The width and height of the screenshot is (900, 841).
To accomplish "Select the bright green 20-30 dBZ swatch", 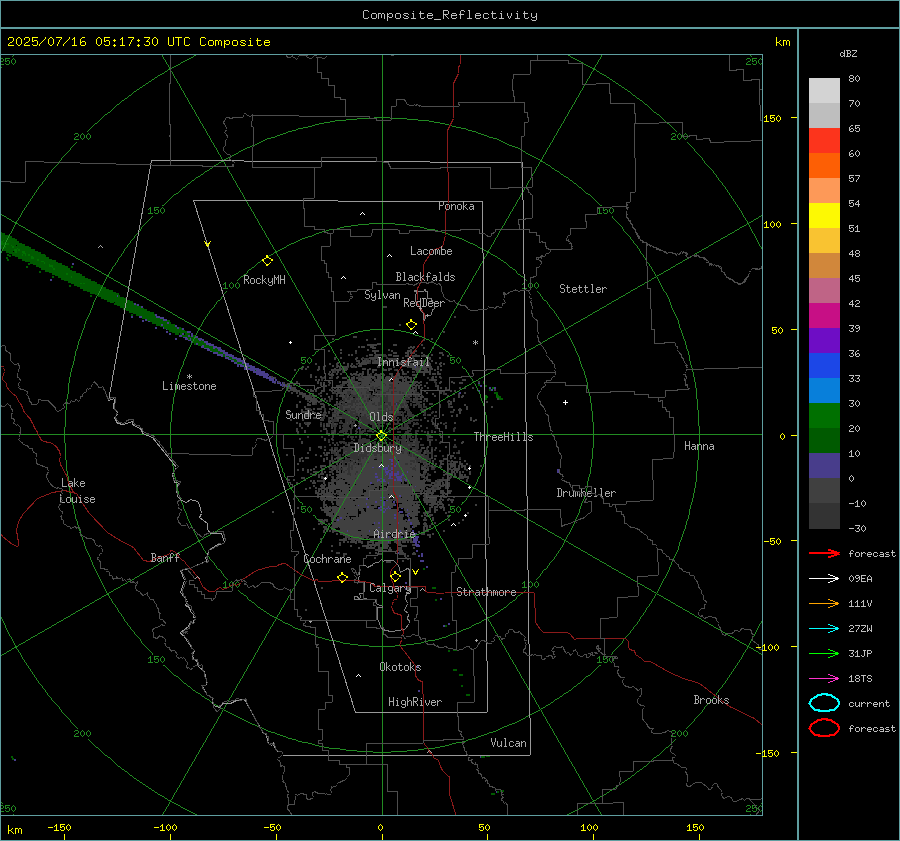I will click(x=824, y=415).
